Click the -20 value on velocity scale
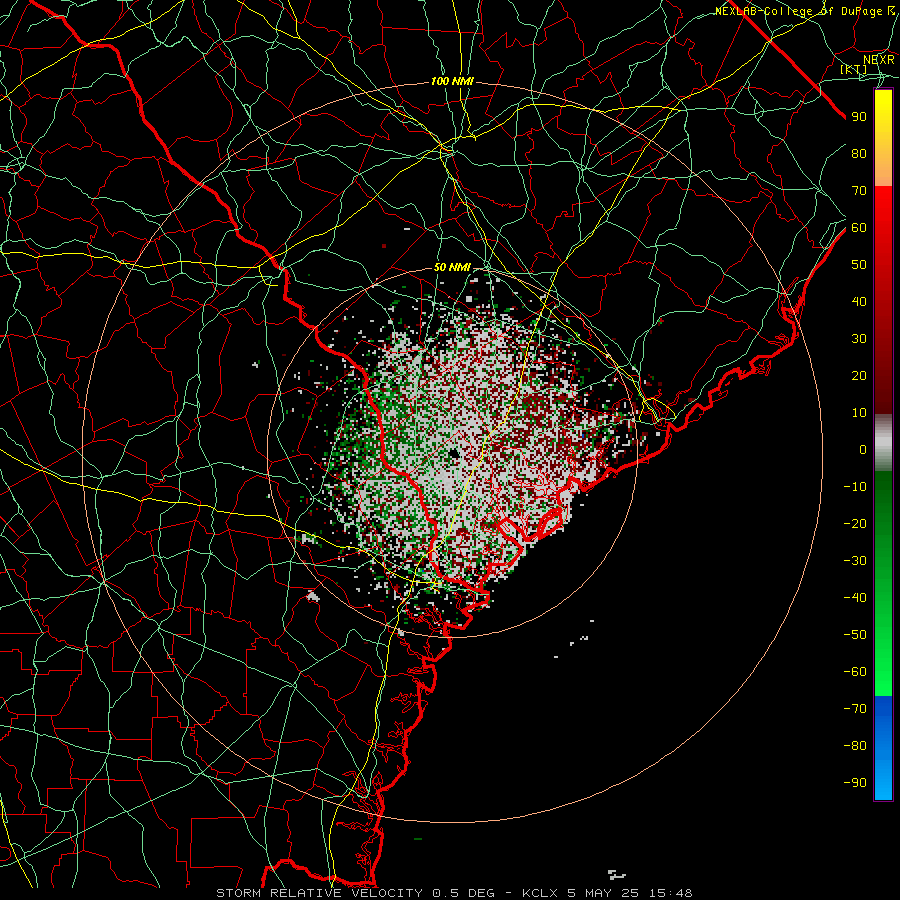This screenshot has width=900, height=900. [855, 524]
